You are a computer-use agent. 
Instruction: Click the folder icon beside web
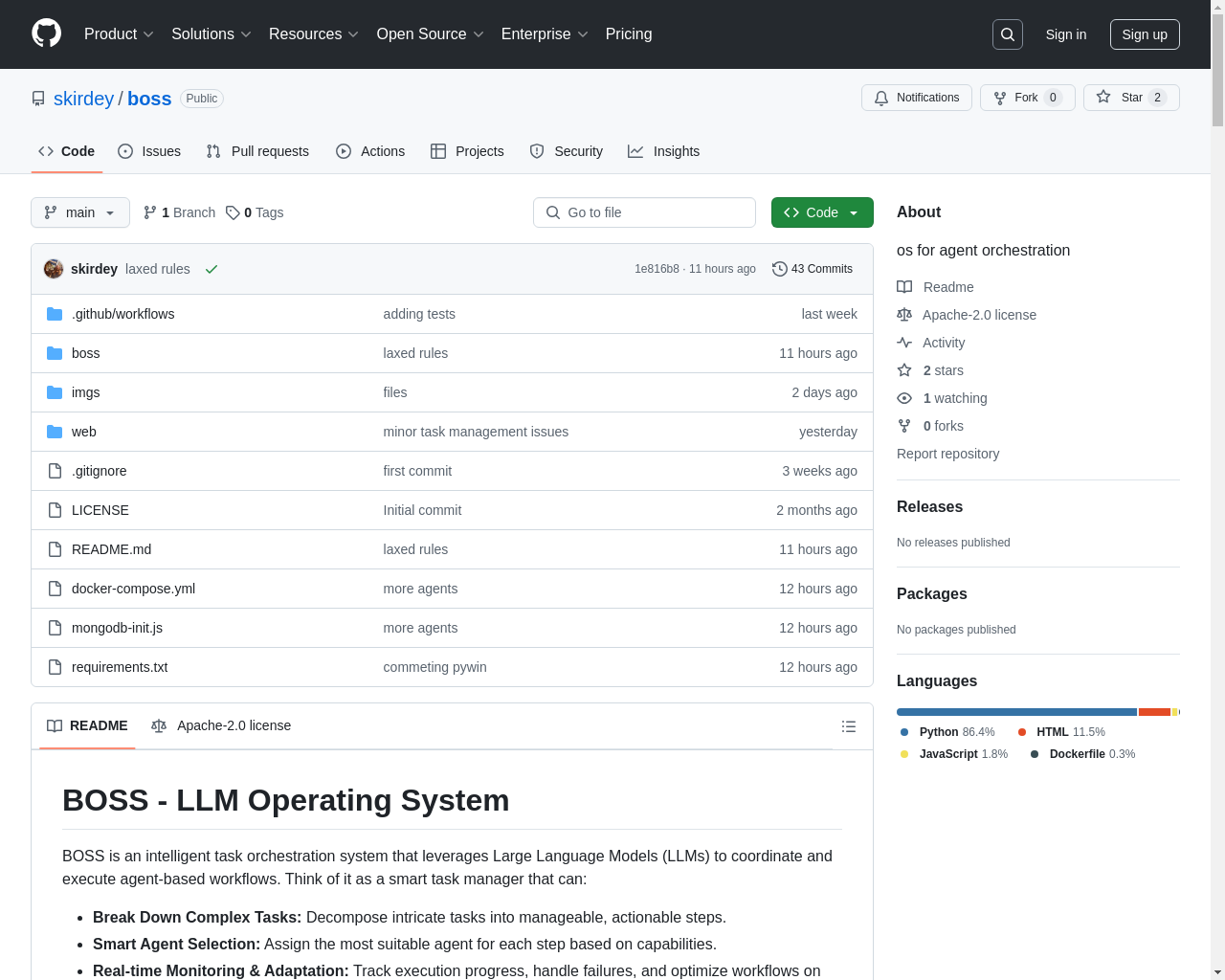coord(55,432)
